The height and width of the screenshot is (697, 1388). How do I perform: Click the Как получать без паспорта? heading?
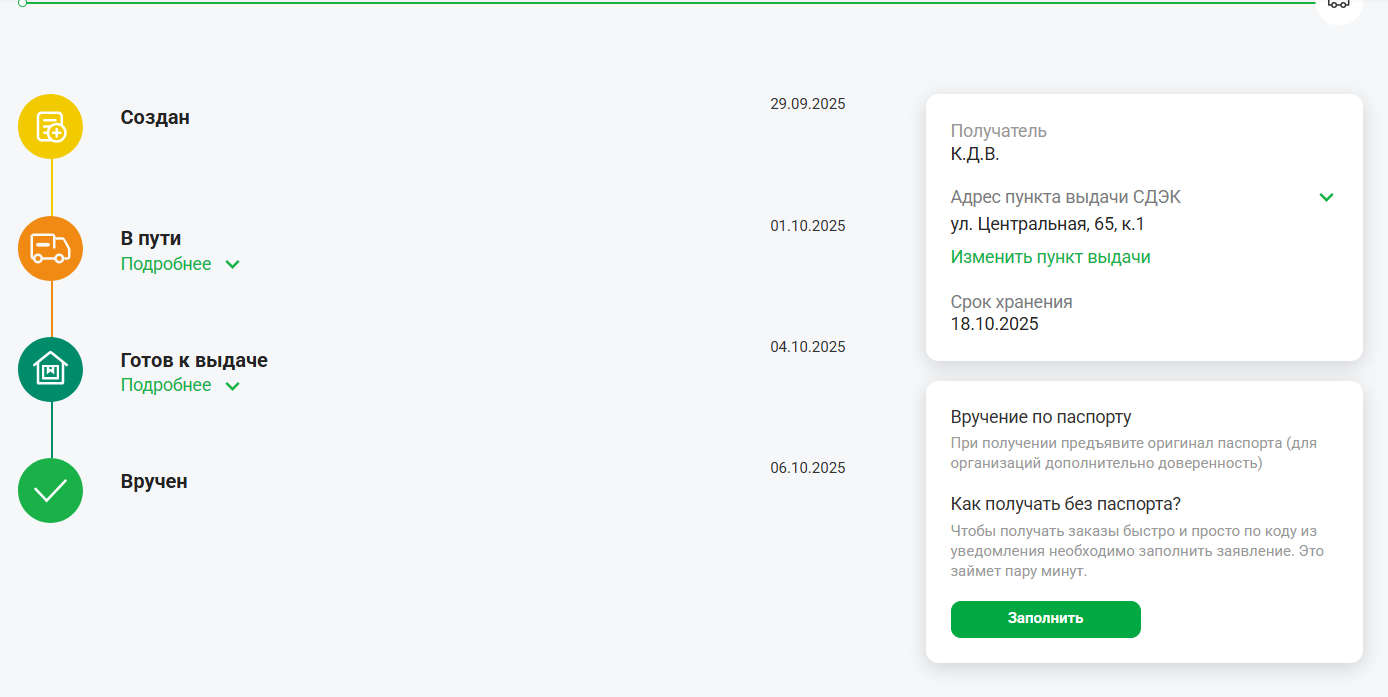1065,503
